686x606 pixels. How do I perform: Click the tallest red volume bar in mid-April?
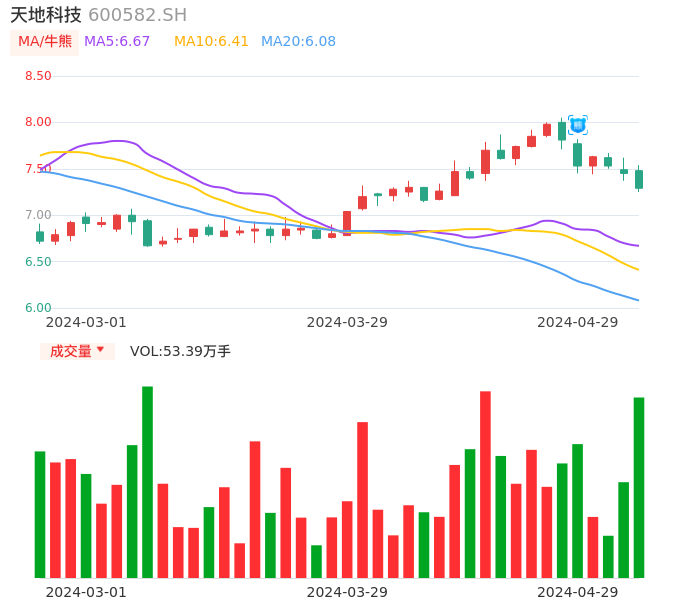click(485, 484)
